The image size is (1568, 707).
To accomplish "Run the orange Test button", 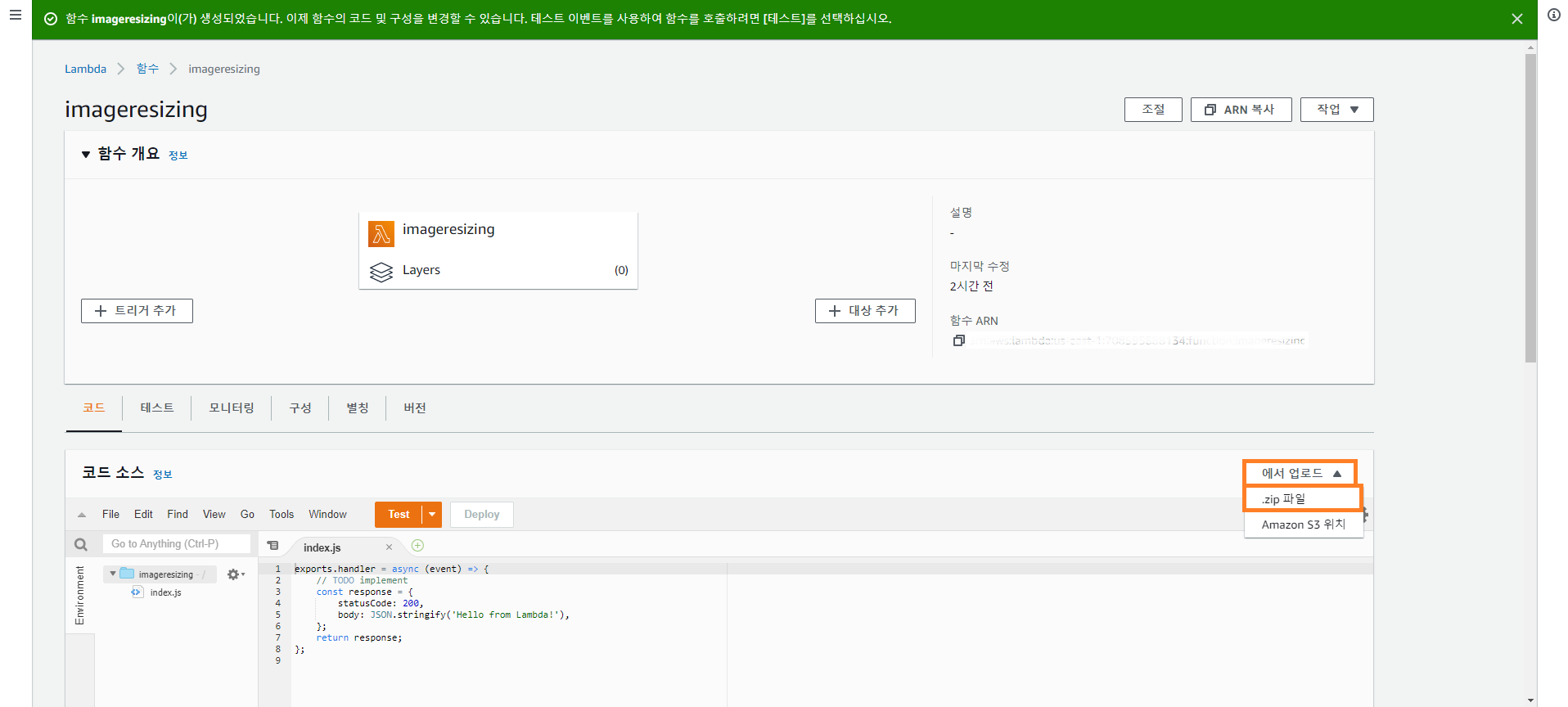I will tap(399, 515).
